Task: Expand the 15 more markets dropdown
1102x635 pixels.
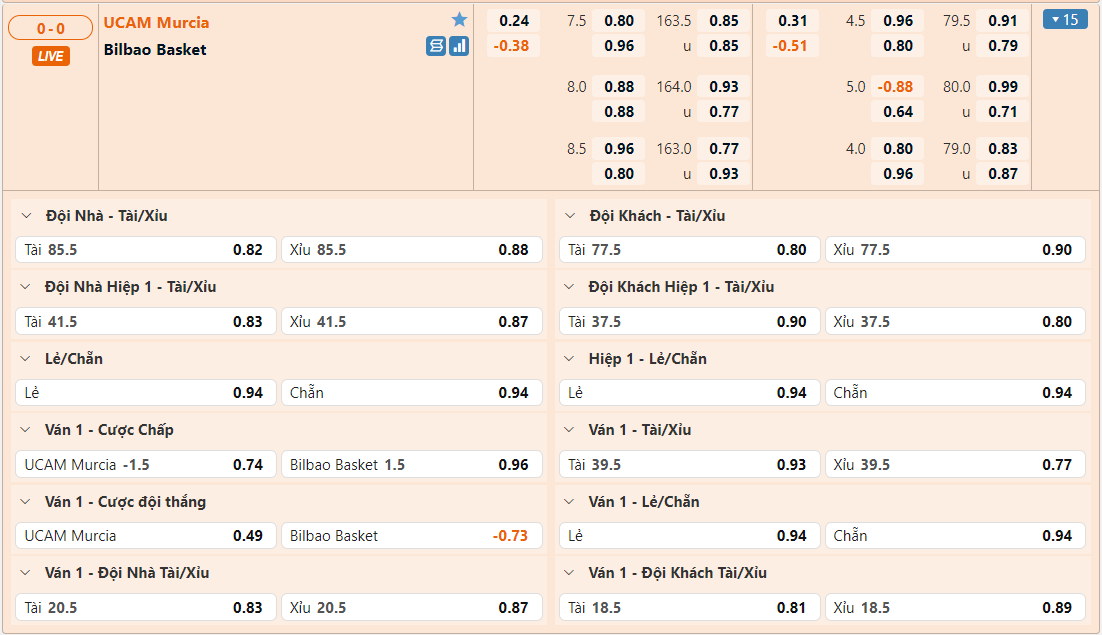Action: coord(1064,19)
